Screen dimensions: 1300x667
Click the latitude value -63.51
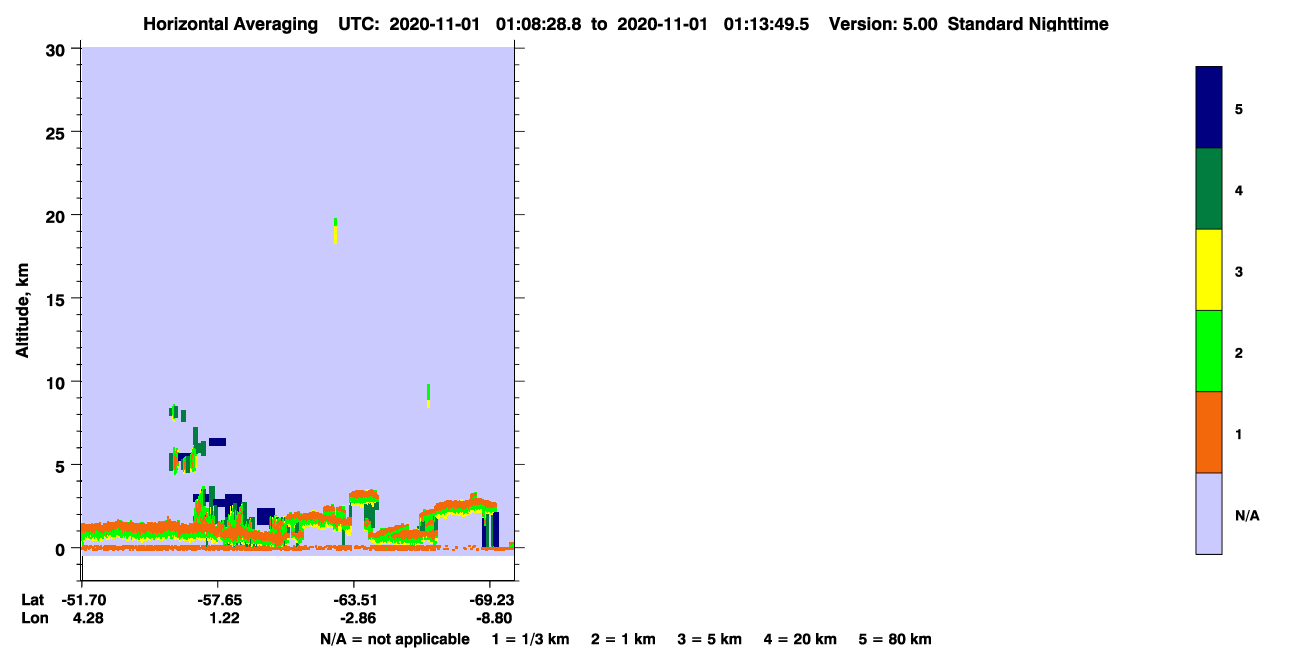(354, 600)
